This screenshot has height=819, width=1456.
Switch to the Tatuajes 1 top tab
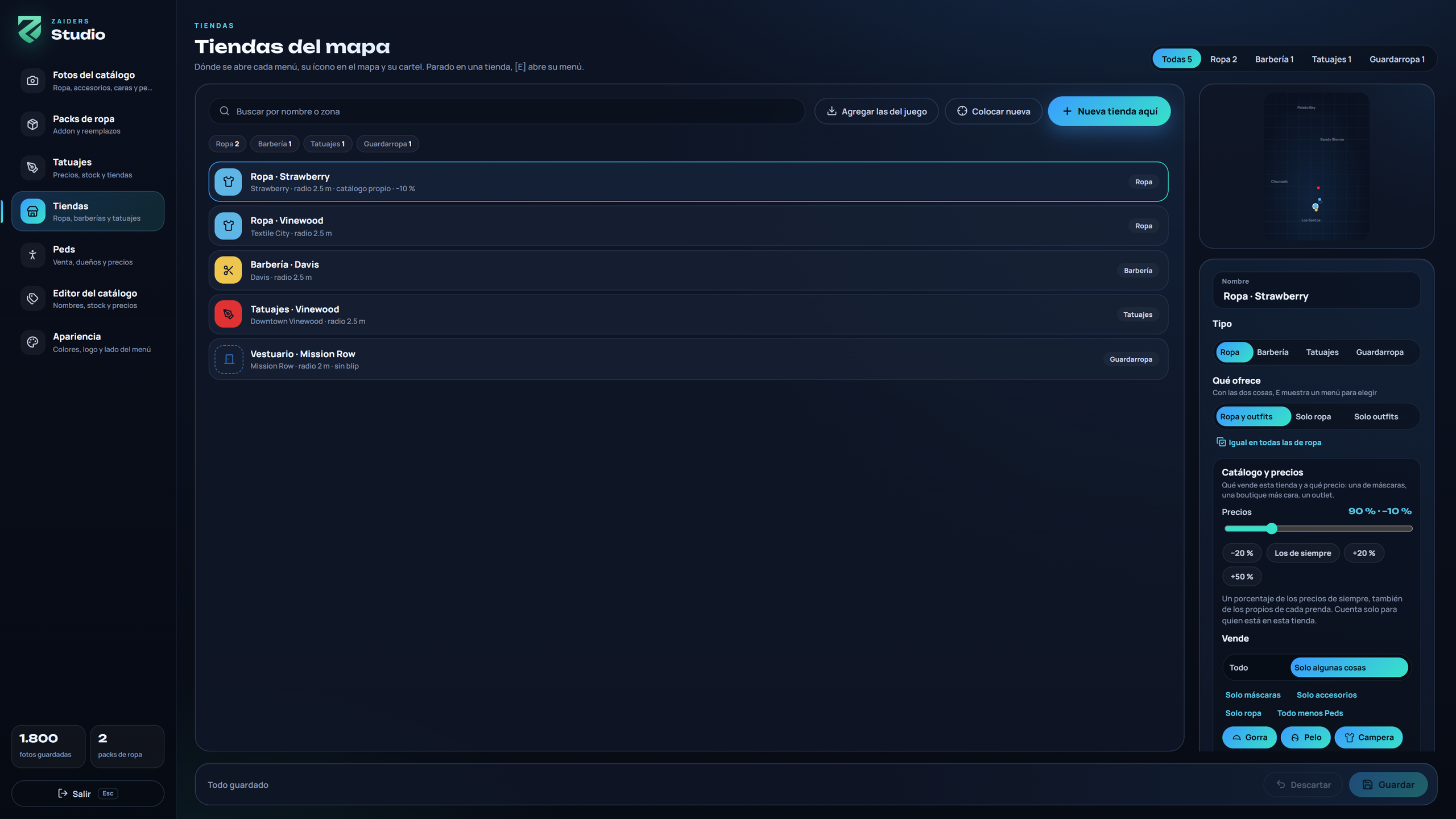1331,59
